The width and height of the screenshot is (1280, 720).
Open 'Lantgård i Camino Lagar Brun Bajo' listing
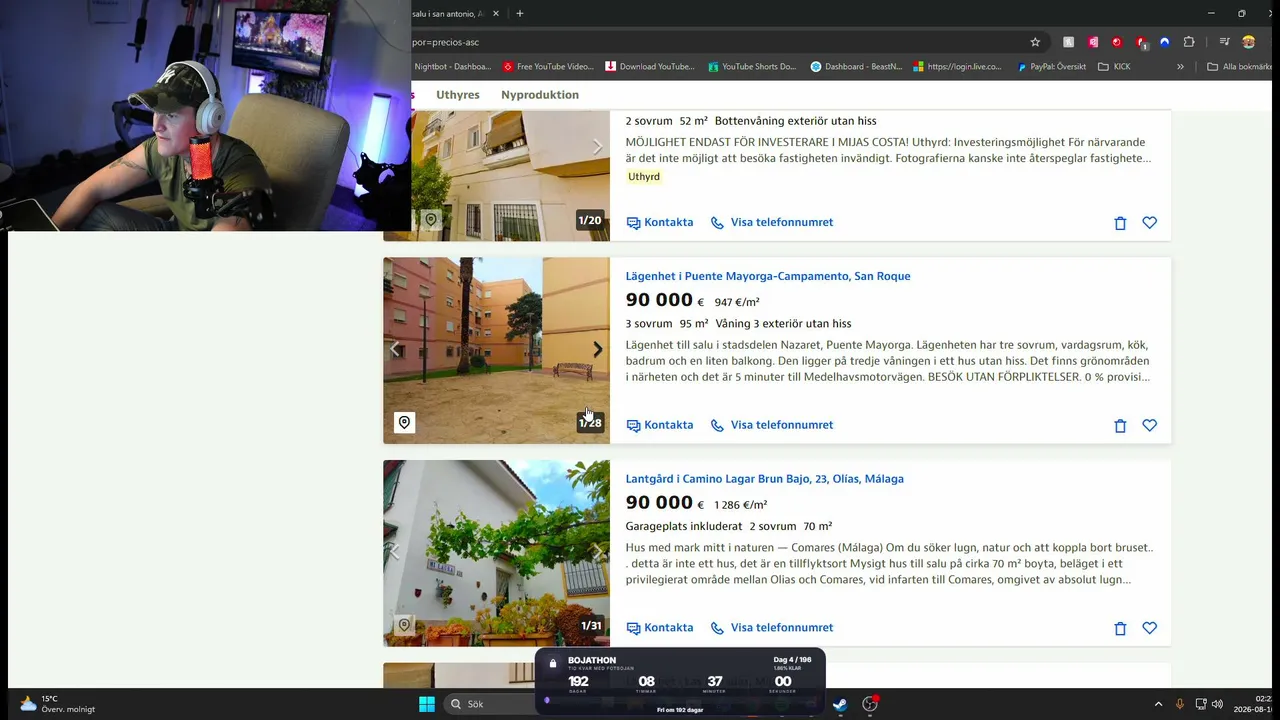pyautogui.click(x=765, y=479)
